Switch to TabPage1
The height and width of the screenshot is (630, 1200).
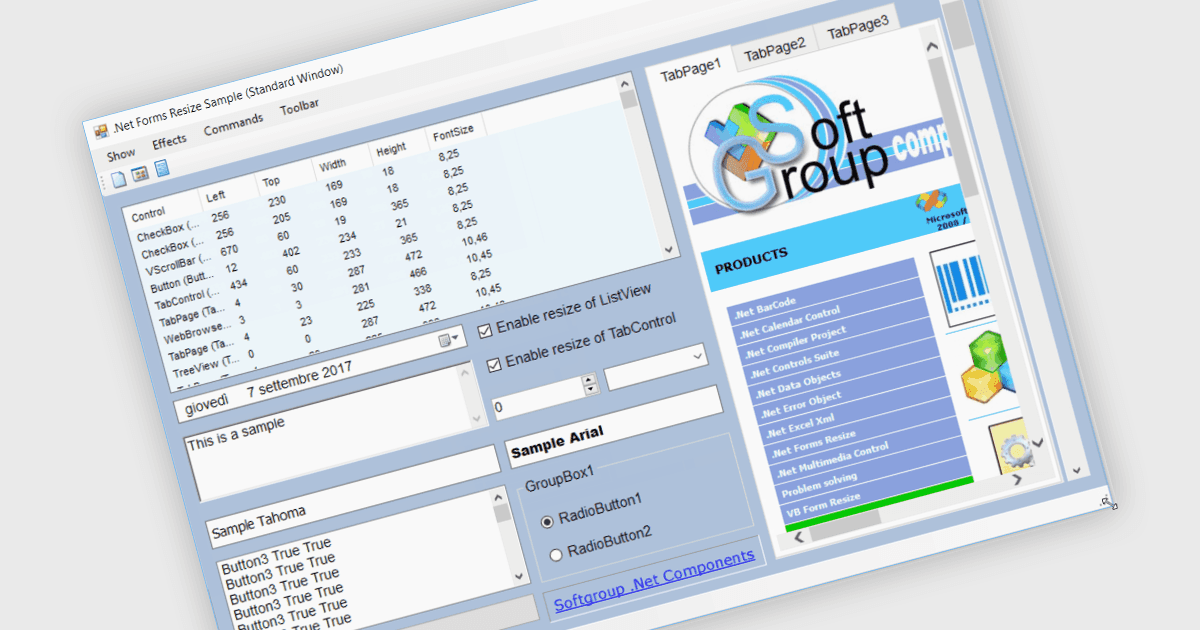(689, 68)
